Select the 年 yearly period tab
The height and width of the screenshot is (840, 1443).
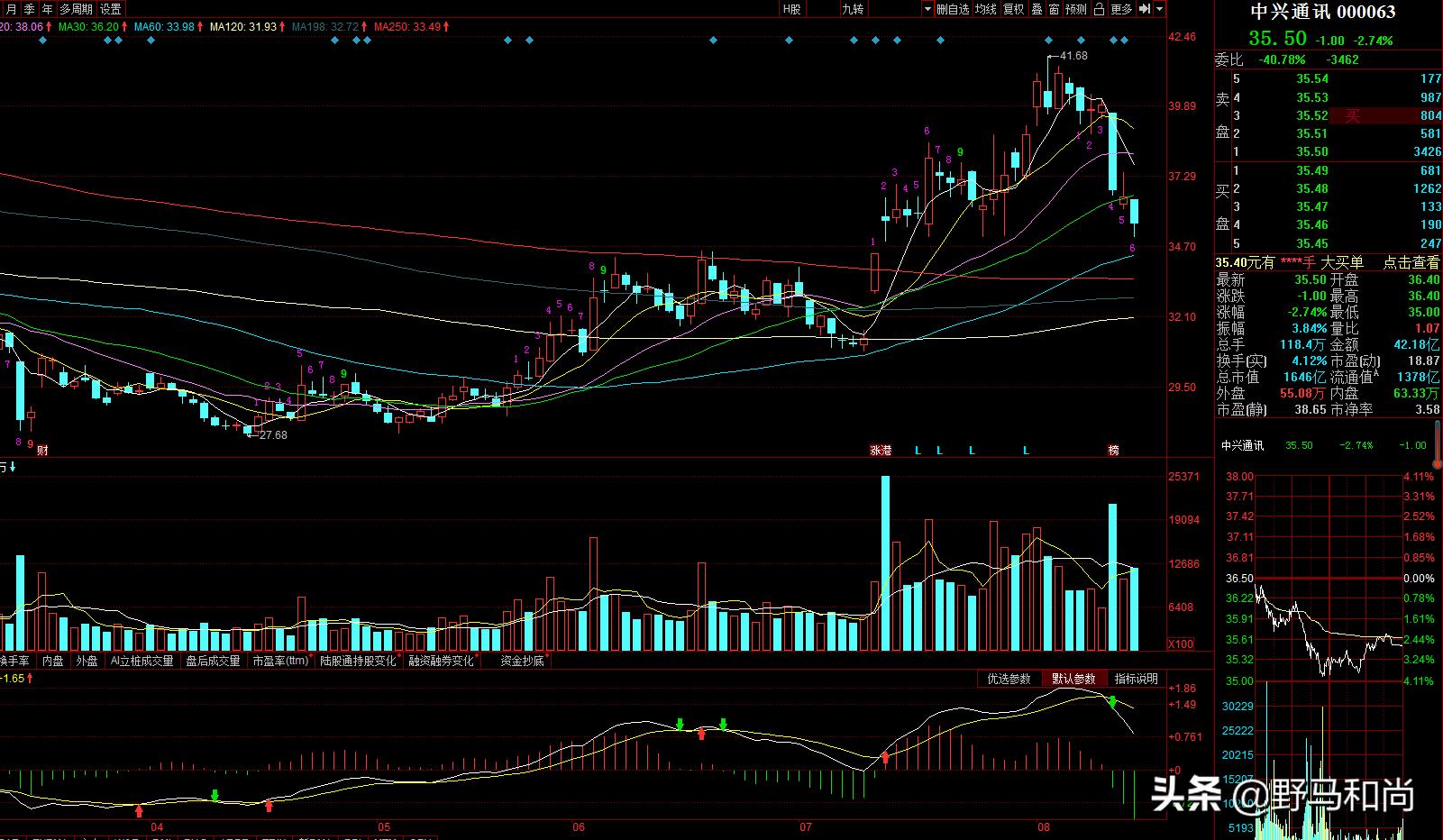[47, 9]
